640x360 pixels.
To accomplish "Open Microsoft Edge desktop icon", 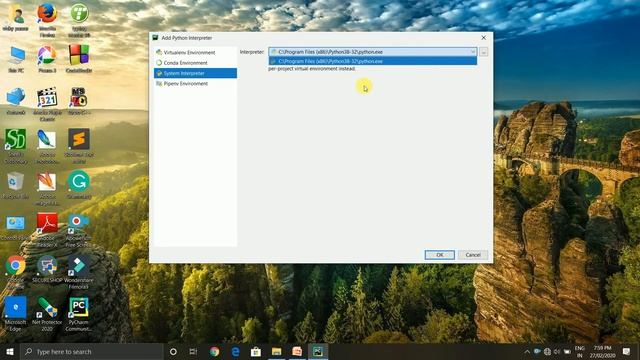I will tap(16, 314).
